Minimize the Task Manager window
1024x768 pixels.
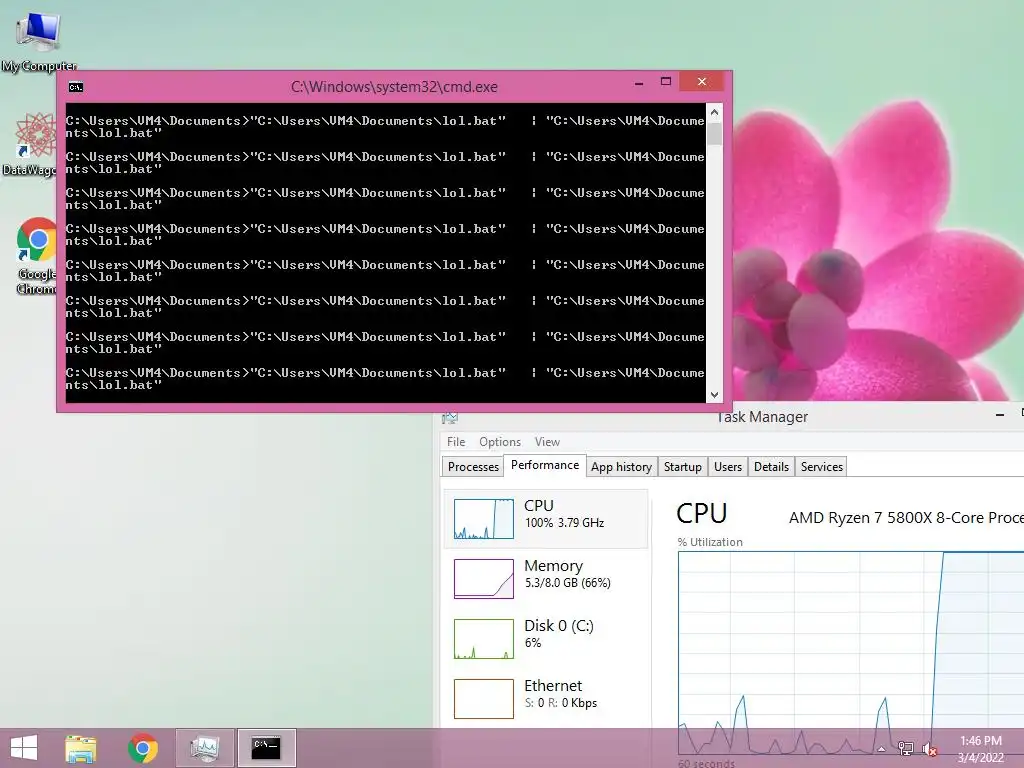coord(1000,415)
